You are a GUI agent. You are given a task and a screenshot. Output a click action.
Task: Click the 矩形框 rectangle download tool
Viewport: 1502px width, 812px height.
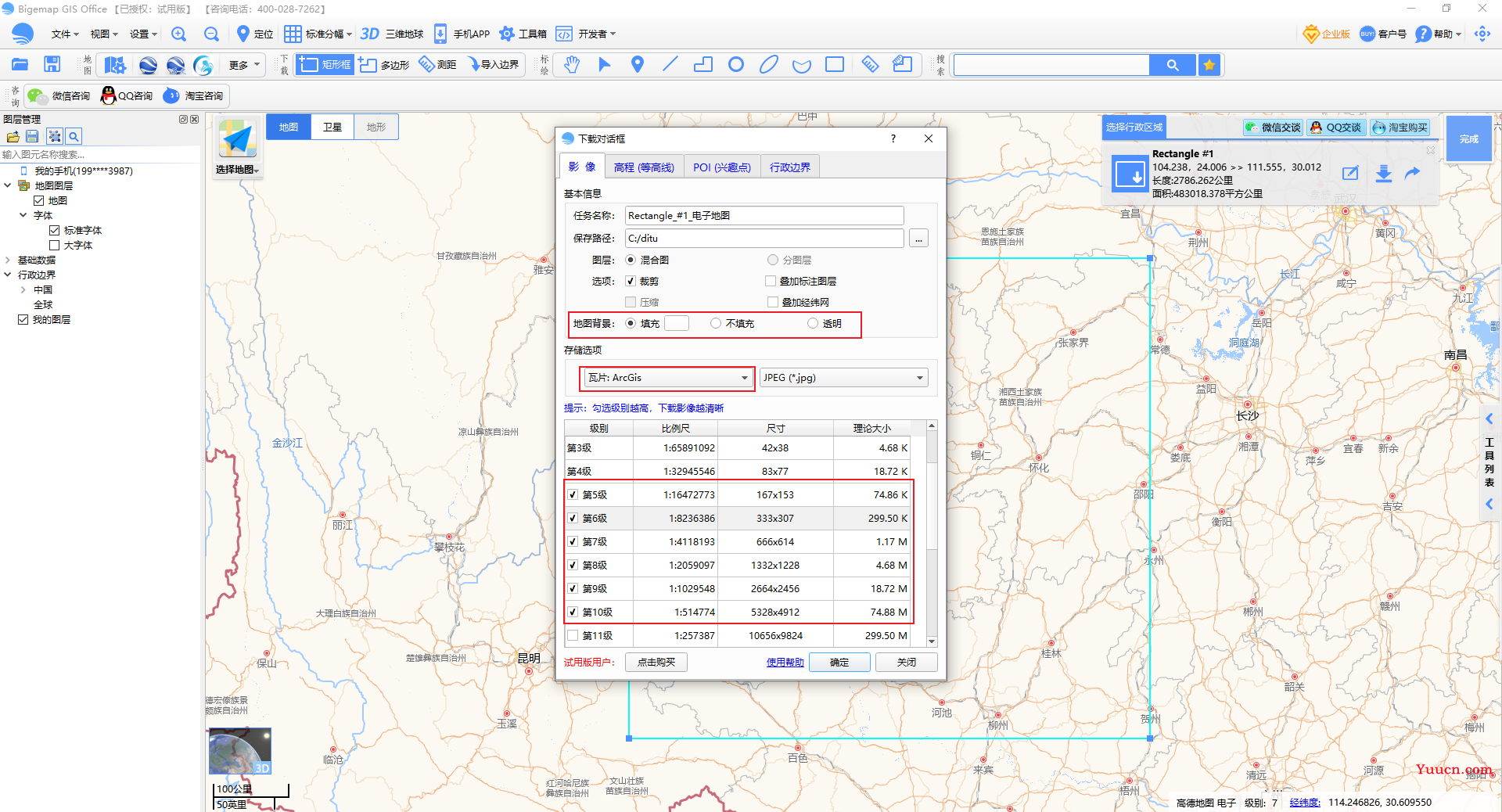coord(325,65)
